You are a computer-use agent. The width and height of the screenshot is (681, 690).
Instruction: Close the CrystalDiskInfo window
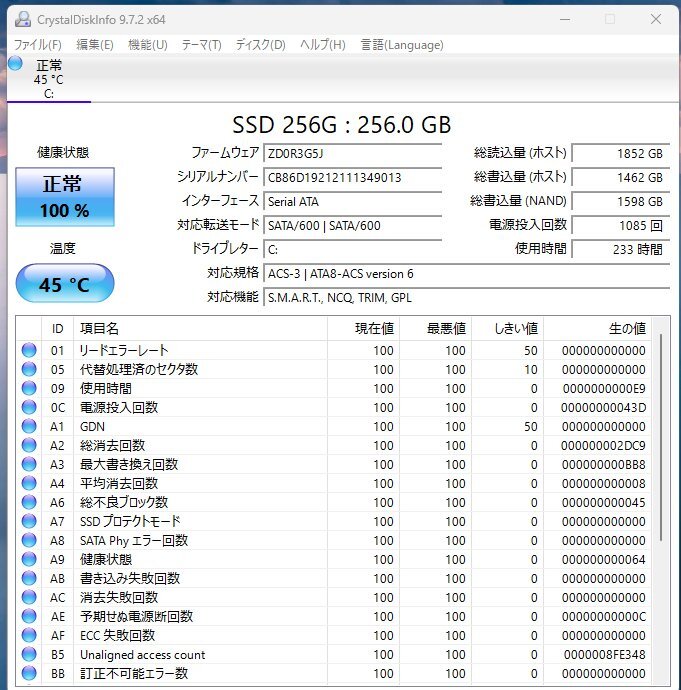tap(656, 19)
